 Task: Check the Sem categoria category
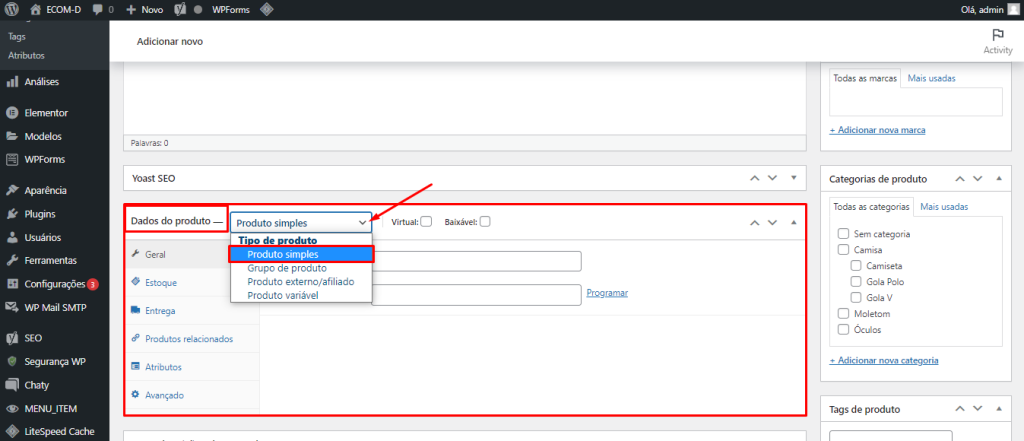click(x=843, y=233)
